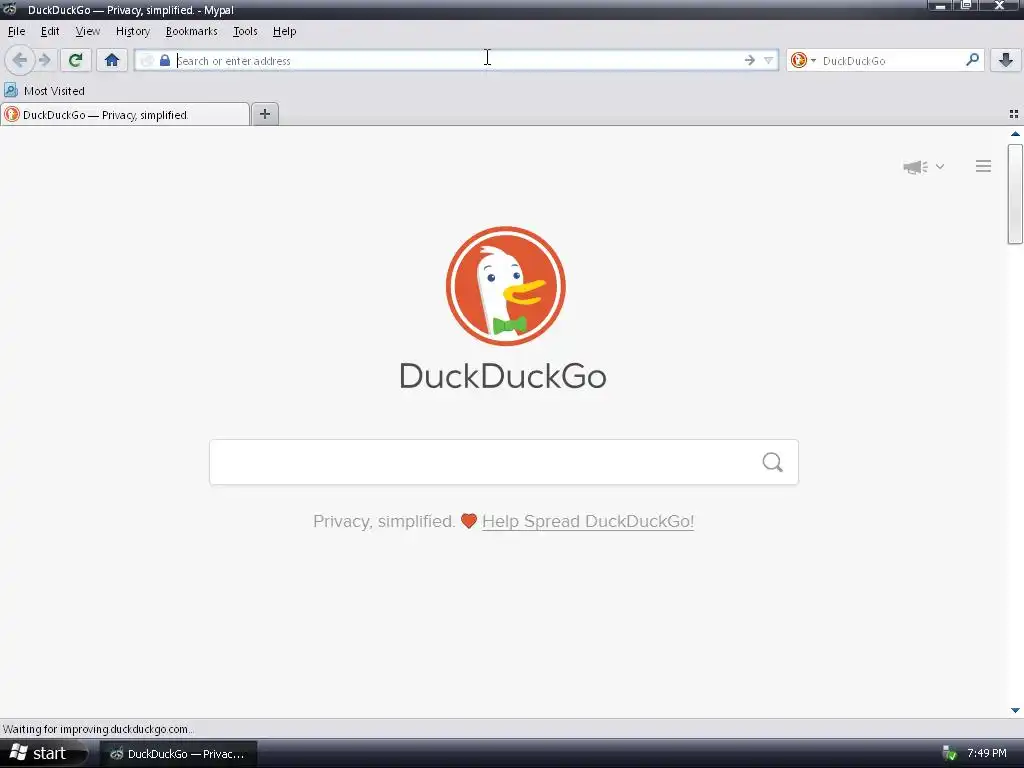
Task: Click the padlock site identity icon
Action: [165, 61]
